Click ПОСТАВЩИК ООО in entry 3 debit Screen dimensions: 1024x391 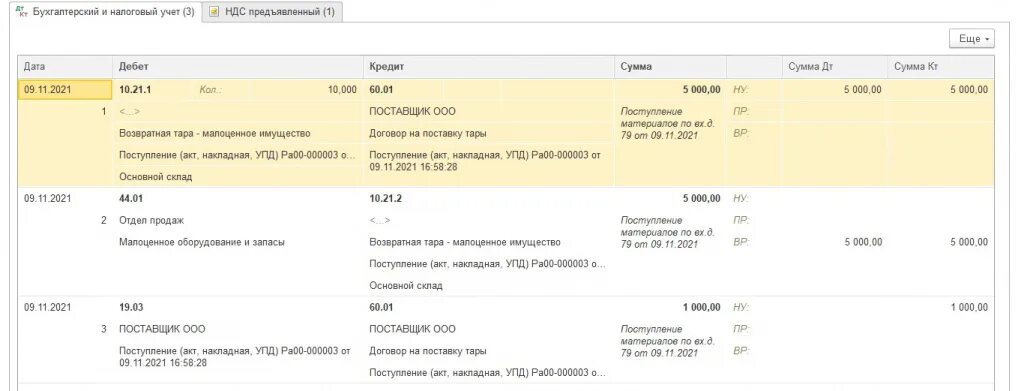pyautogui.click(x=162, y=329)
